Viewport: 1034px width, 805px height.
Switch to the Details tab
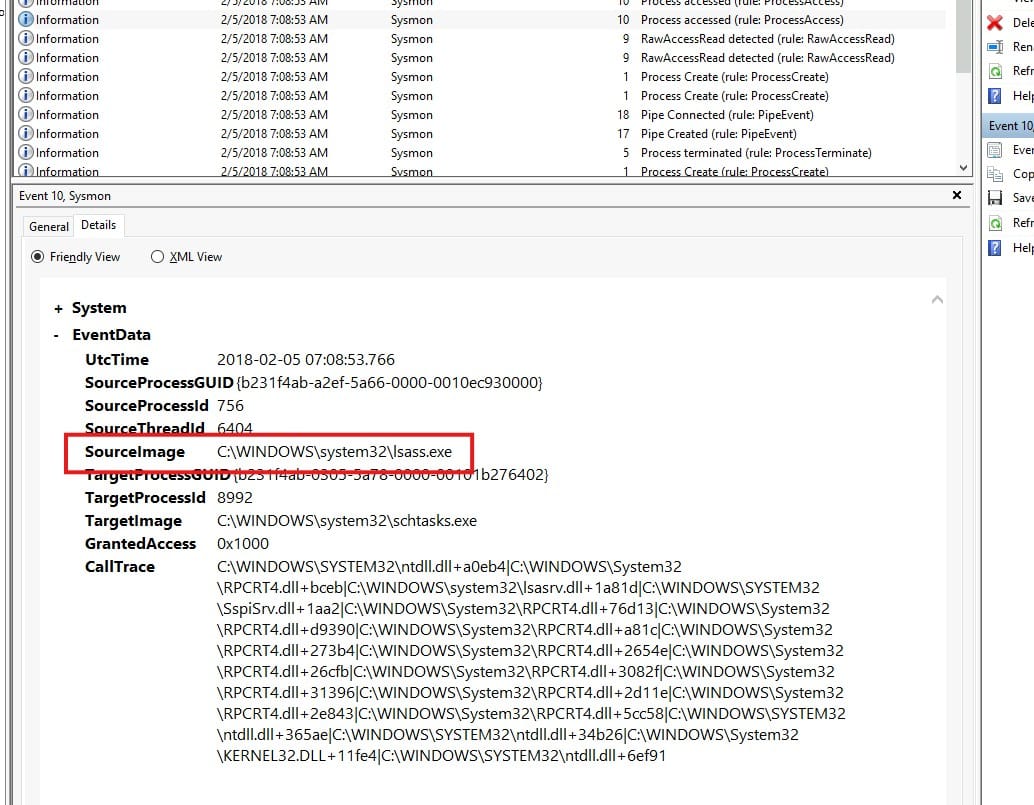tap(98, 225)
